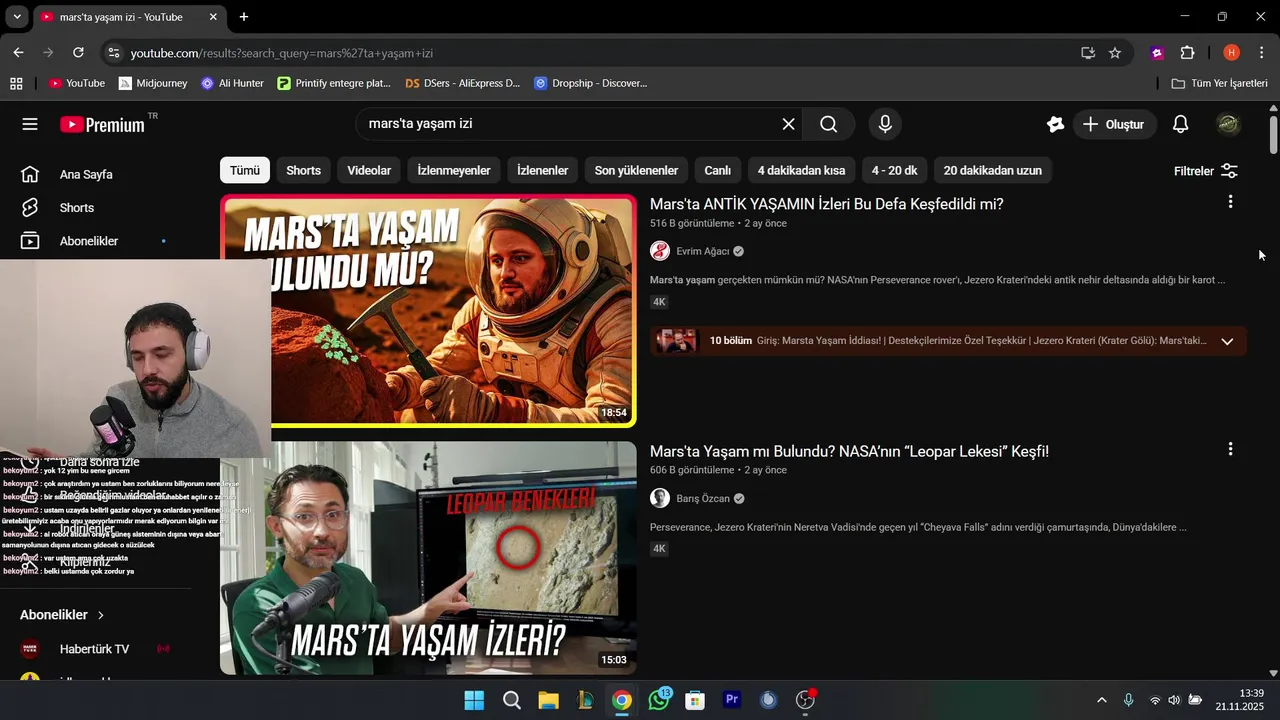Viewport: 1280px width, 720px height.
Task: Click the sparkle icon beside Oluştur
Action: click(x=1055, y=124)
